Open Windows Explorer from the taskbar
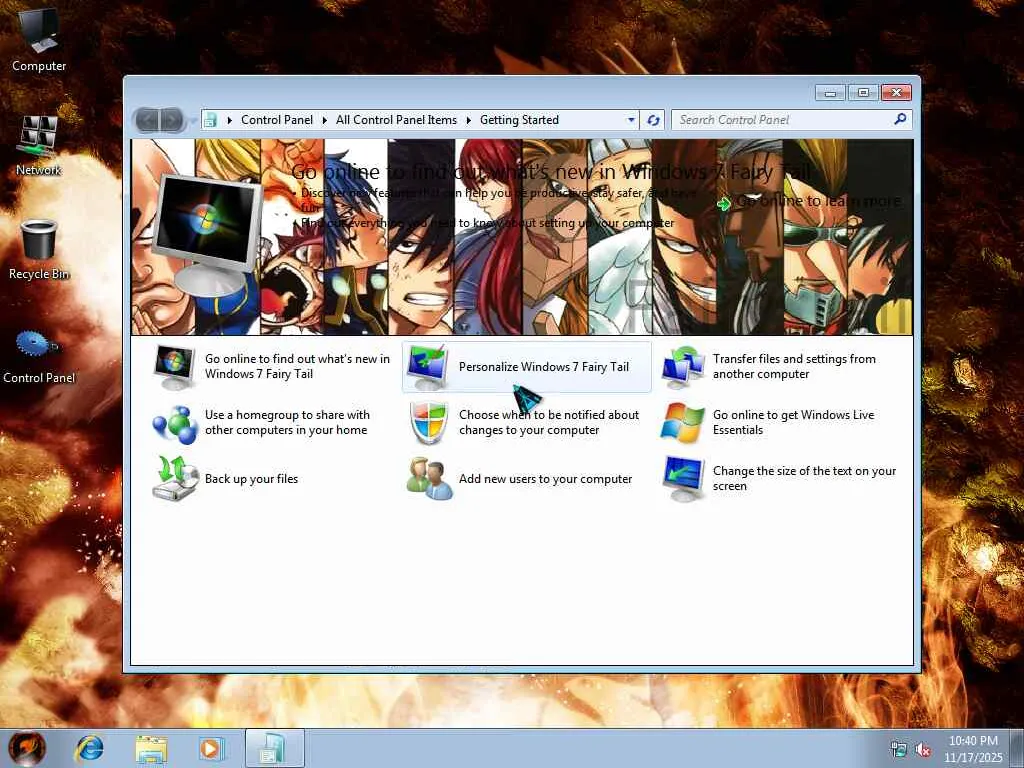 [x=151, y=748]
